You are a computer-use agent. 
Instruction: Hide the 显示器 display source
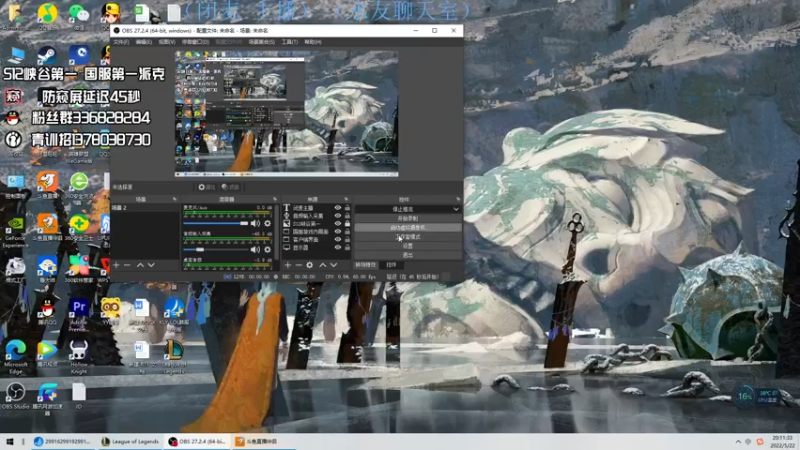point(338,247)
